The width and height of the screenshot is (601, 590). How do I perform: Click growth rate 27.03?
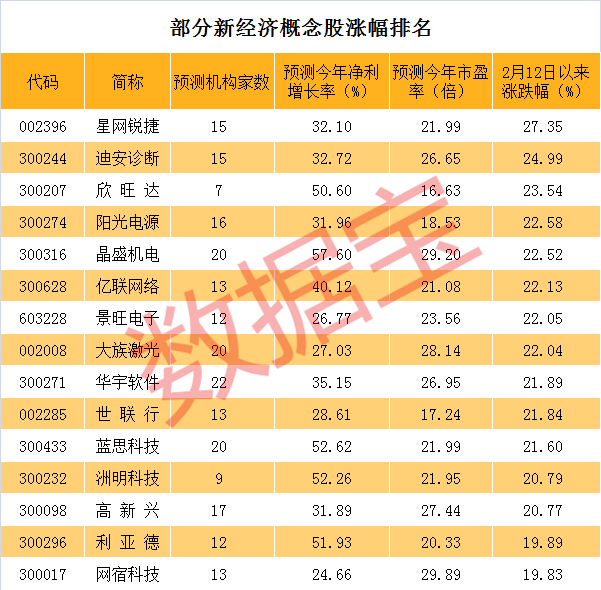[332, 350]
